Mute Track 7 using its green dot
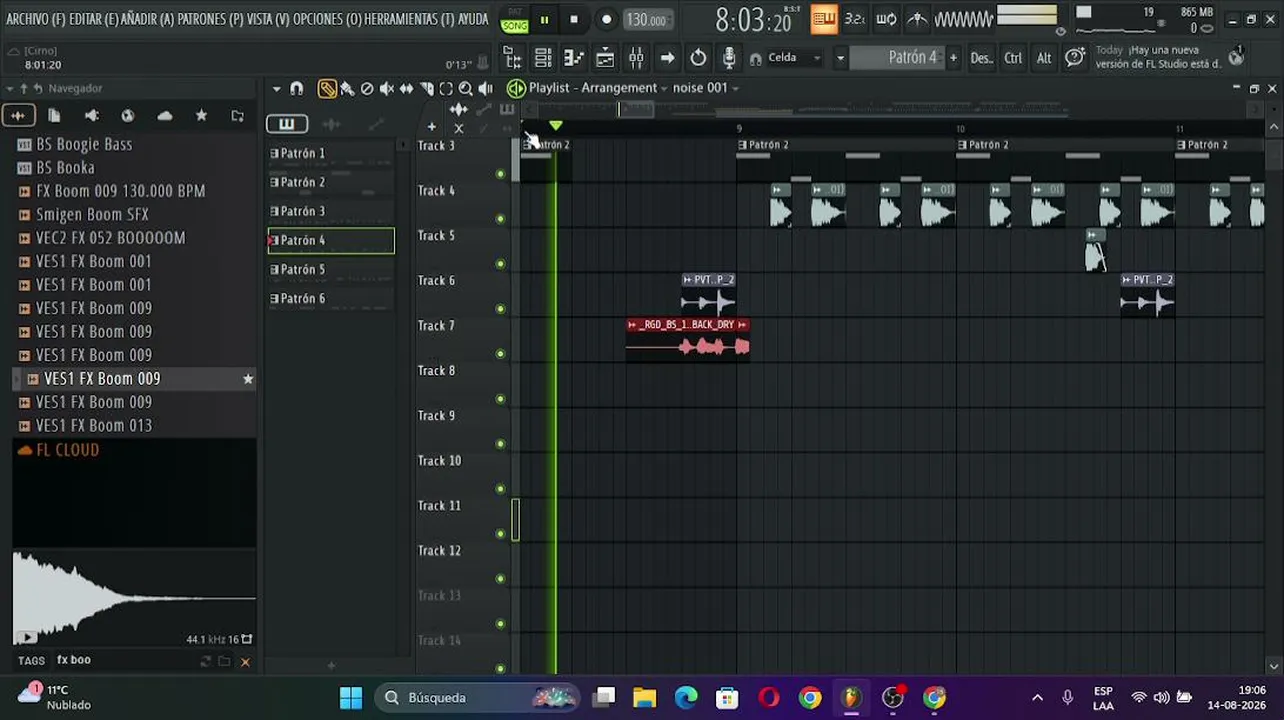1284x720 pixels. point(500,354)
